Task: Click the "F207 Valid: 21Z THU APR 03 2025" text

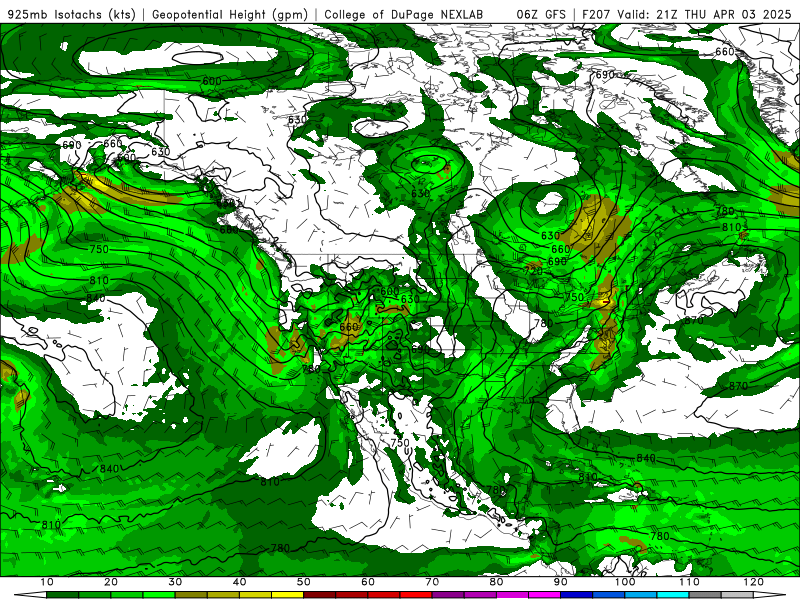Action: 686,14
